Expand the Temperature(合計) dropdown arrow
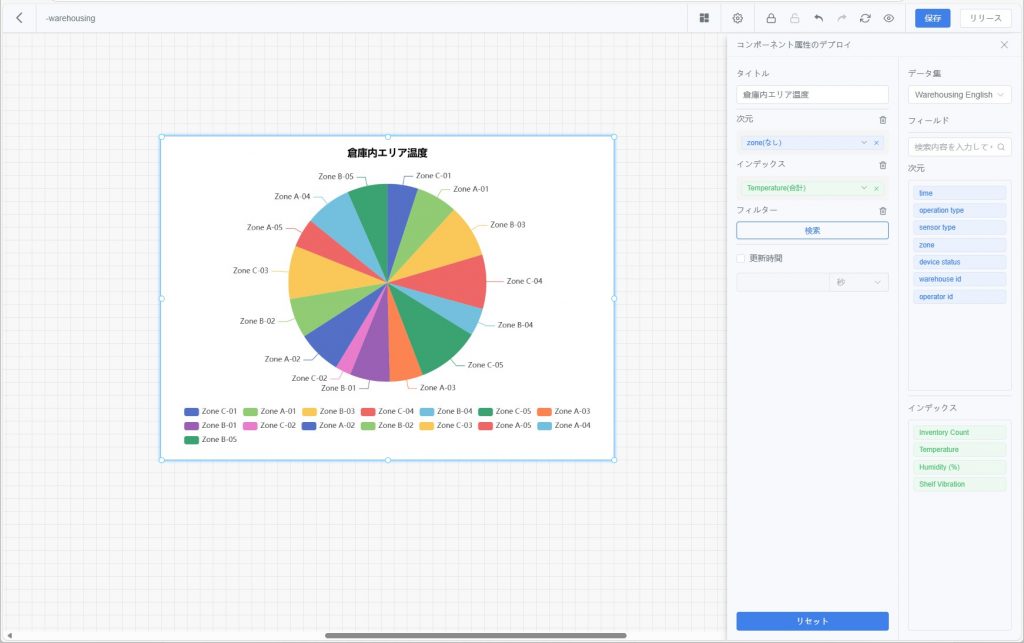1024x643 pixels. (x=863, y=188)
